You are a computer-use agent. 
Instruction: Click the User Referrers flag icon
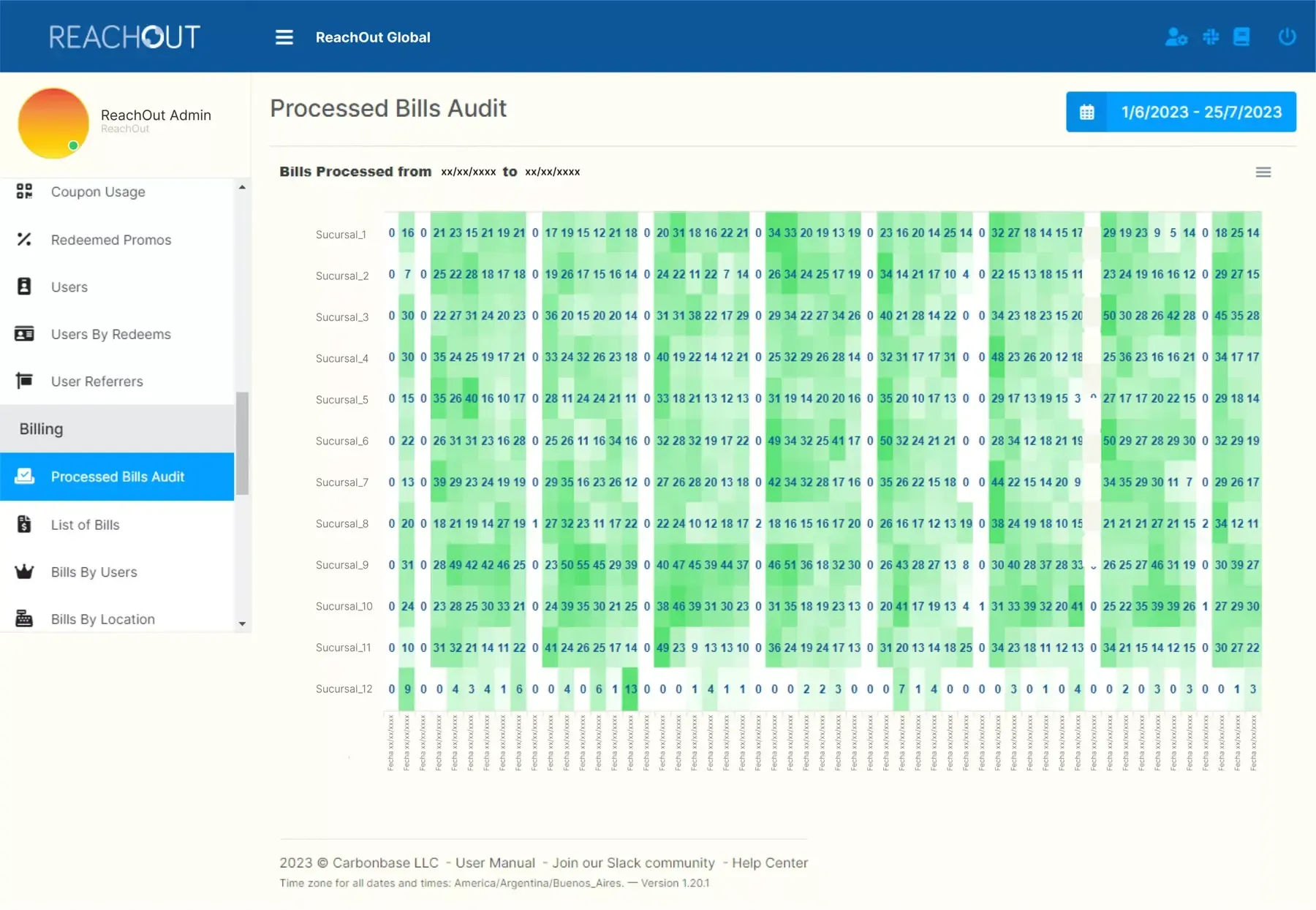[x=24, y=381]
